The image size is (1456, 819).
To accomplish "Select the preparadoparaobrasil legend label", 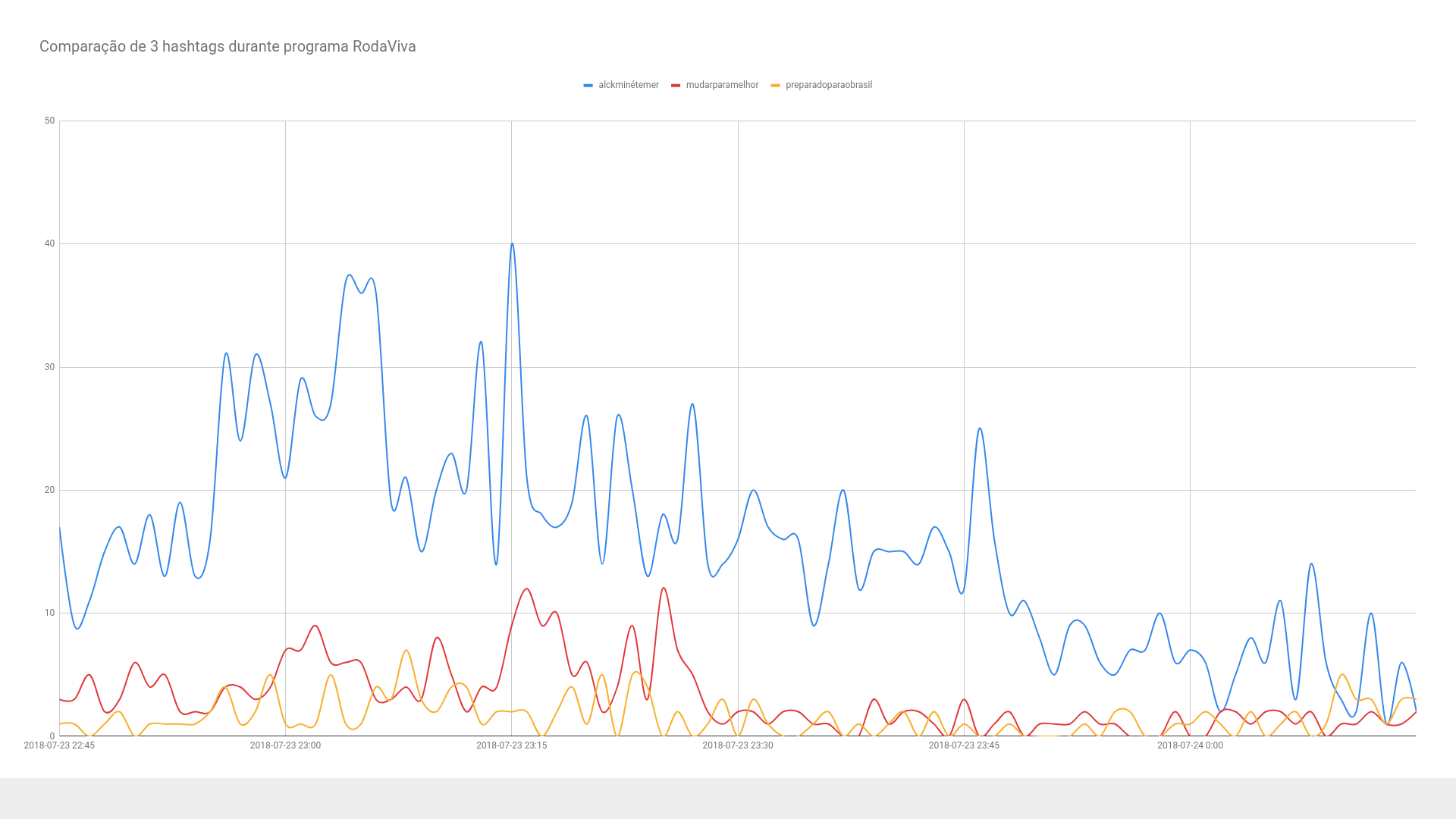I will (829, 85).
